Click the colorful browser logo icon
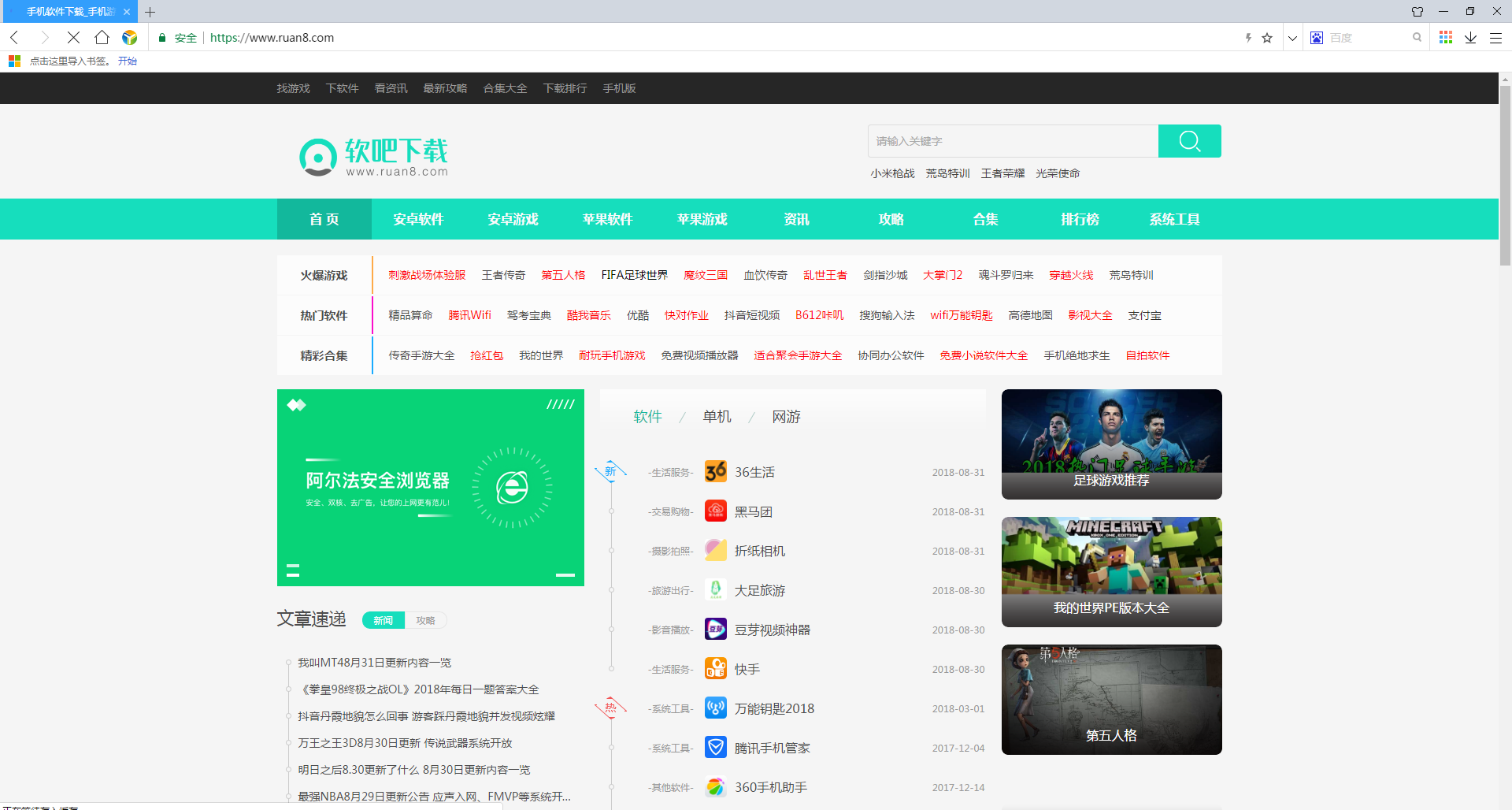This screenshot has width=1512, height=810. click(130, 37)
